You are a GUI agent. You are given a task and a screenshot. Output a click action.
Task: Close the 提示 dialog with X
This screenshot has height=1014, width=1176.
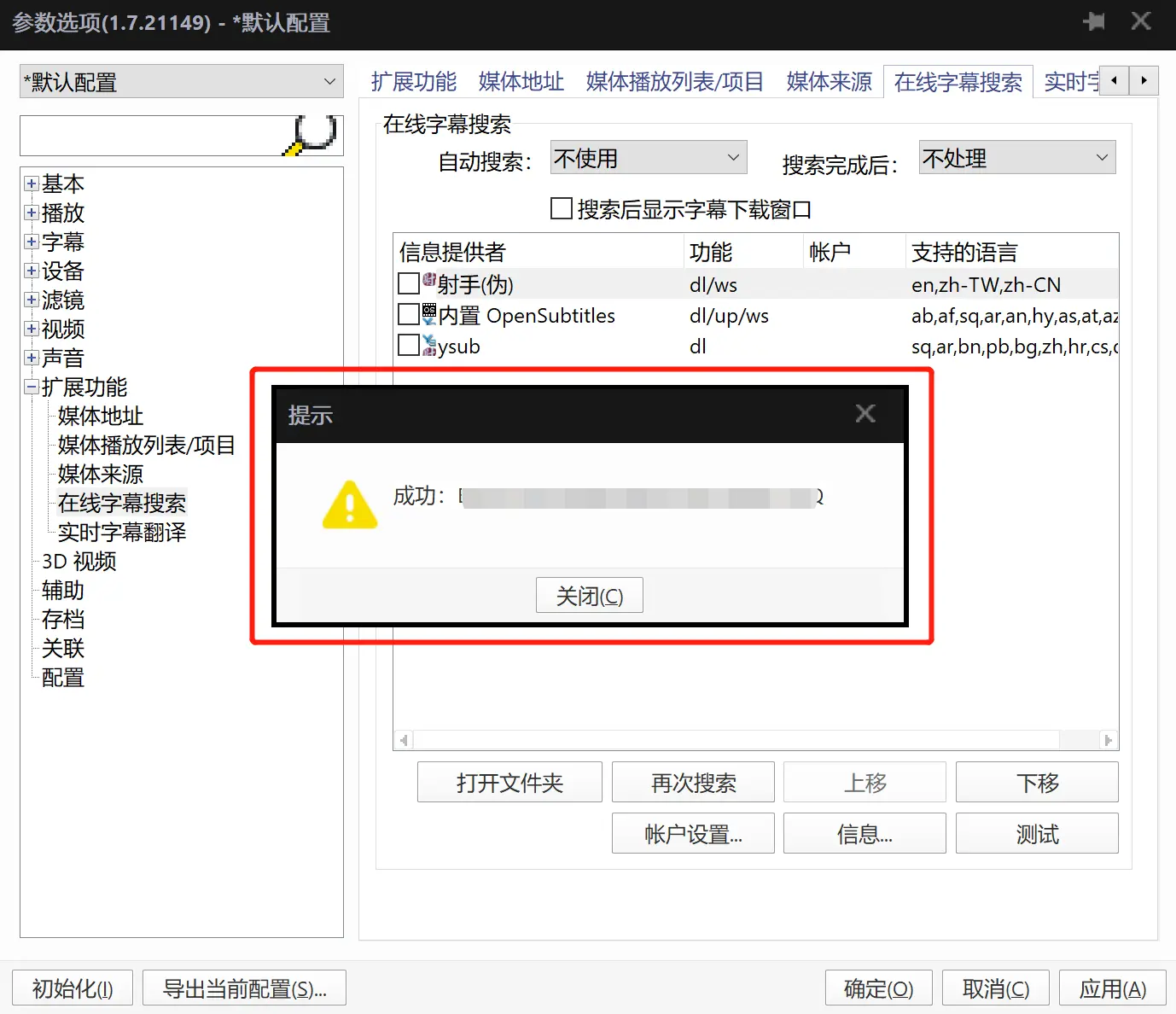coord(865,414)
